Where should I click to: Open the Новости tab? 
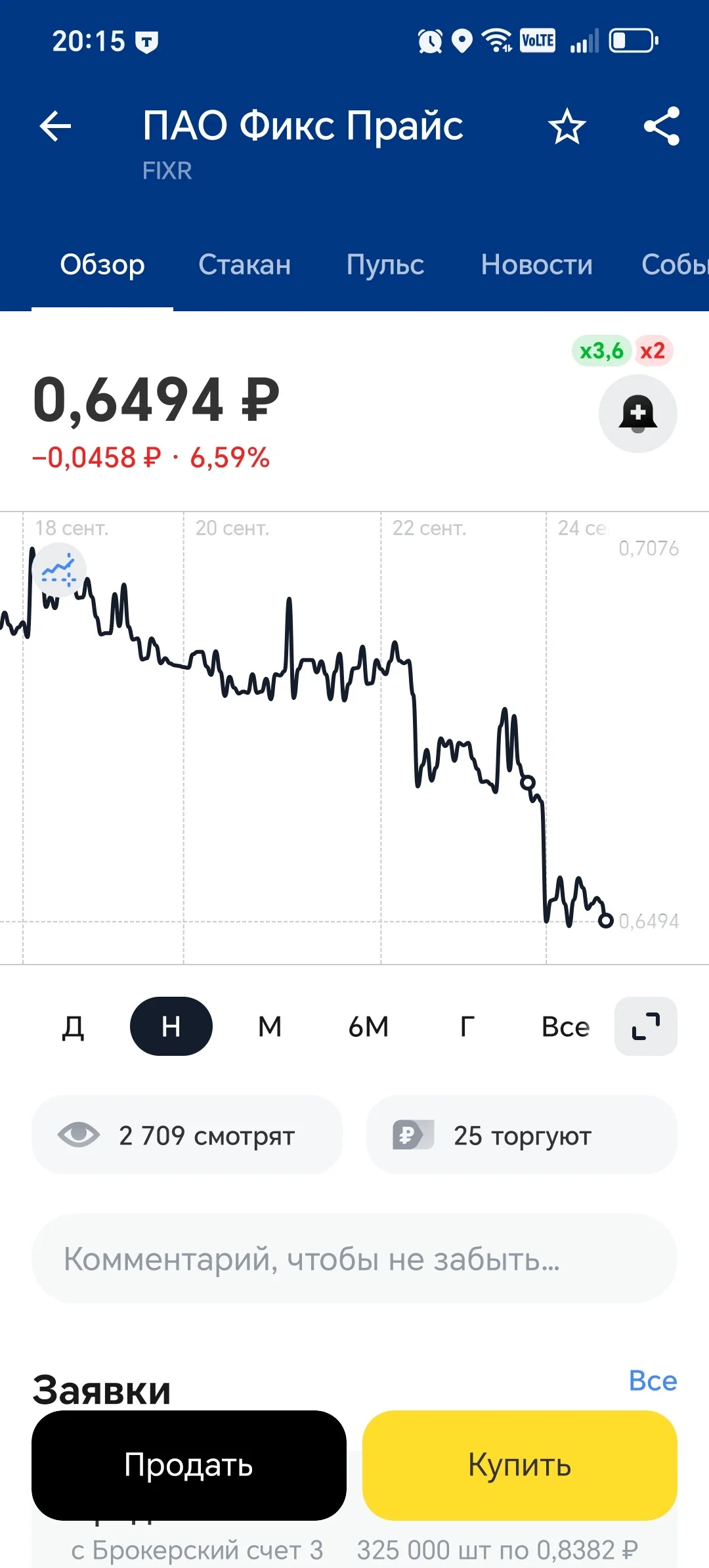pos(536,265)
